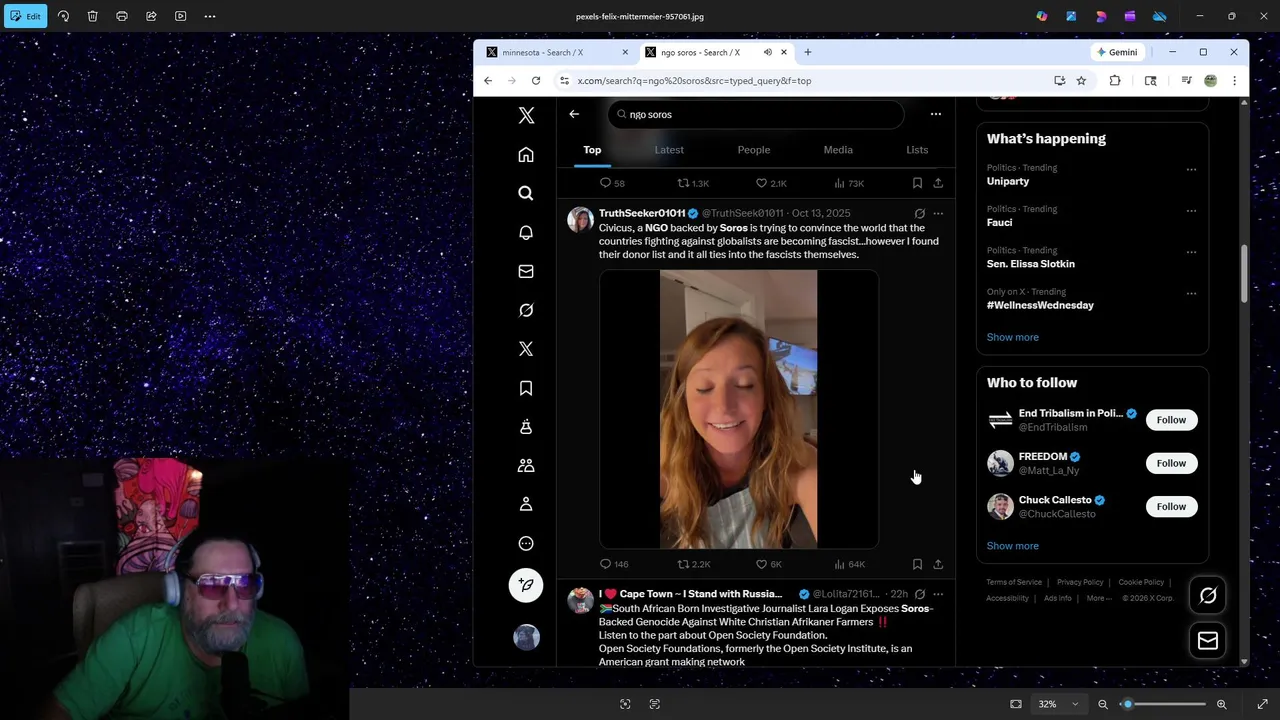Viewport: 1280px width, 720px height.
Task: Click the Chrome address bar URL
Action: (x=694, y=81)
